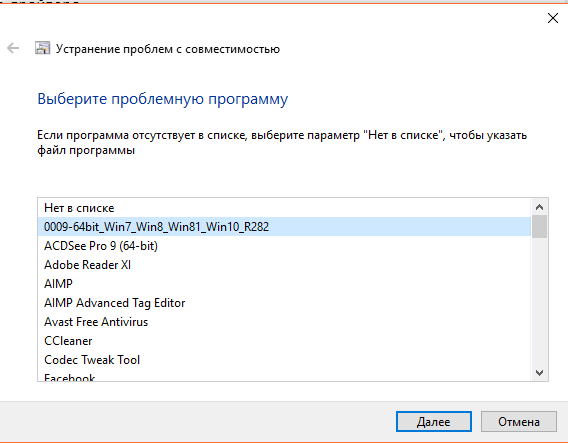Click the 'Устранение проблем с совместимостью' title
This screenshot has width=568, height=443.
[x=168, y=49]
